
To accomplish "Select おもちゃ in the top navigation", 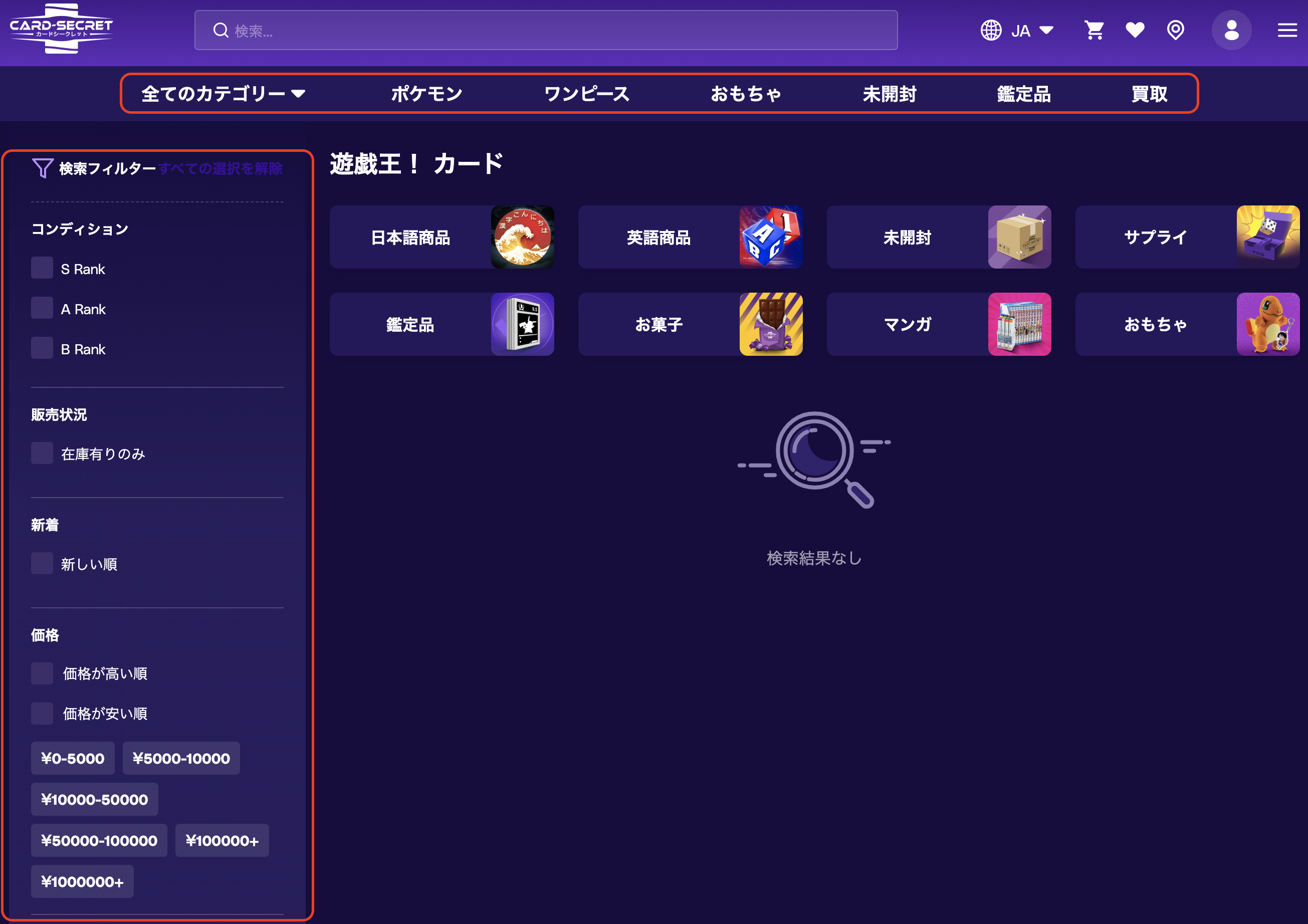I will pos(746,93).
